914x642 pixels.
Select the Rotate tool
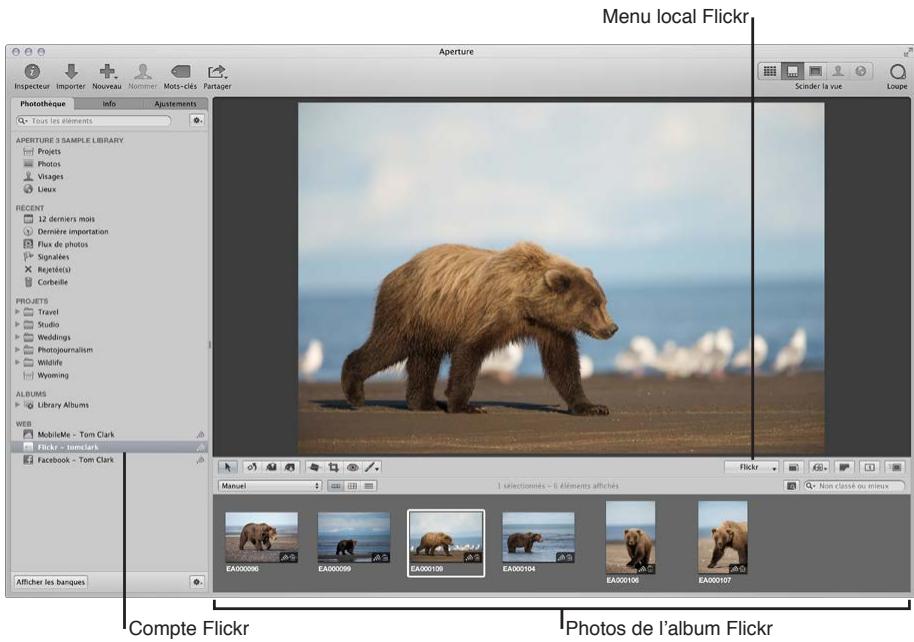(x=252, y=468)
